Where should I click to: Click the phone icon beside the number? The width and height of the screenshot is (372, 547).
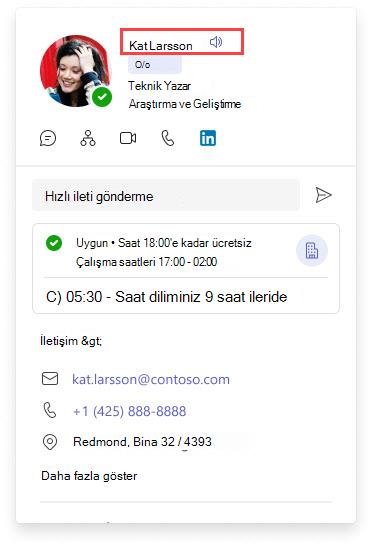(x=50, y=410)
